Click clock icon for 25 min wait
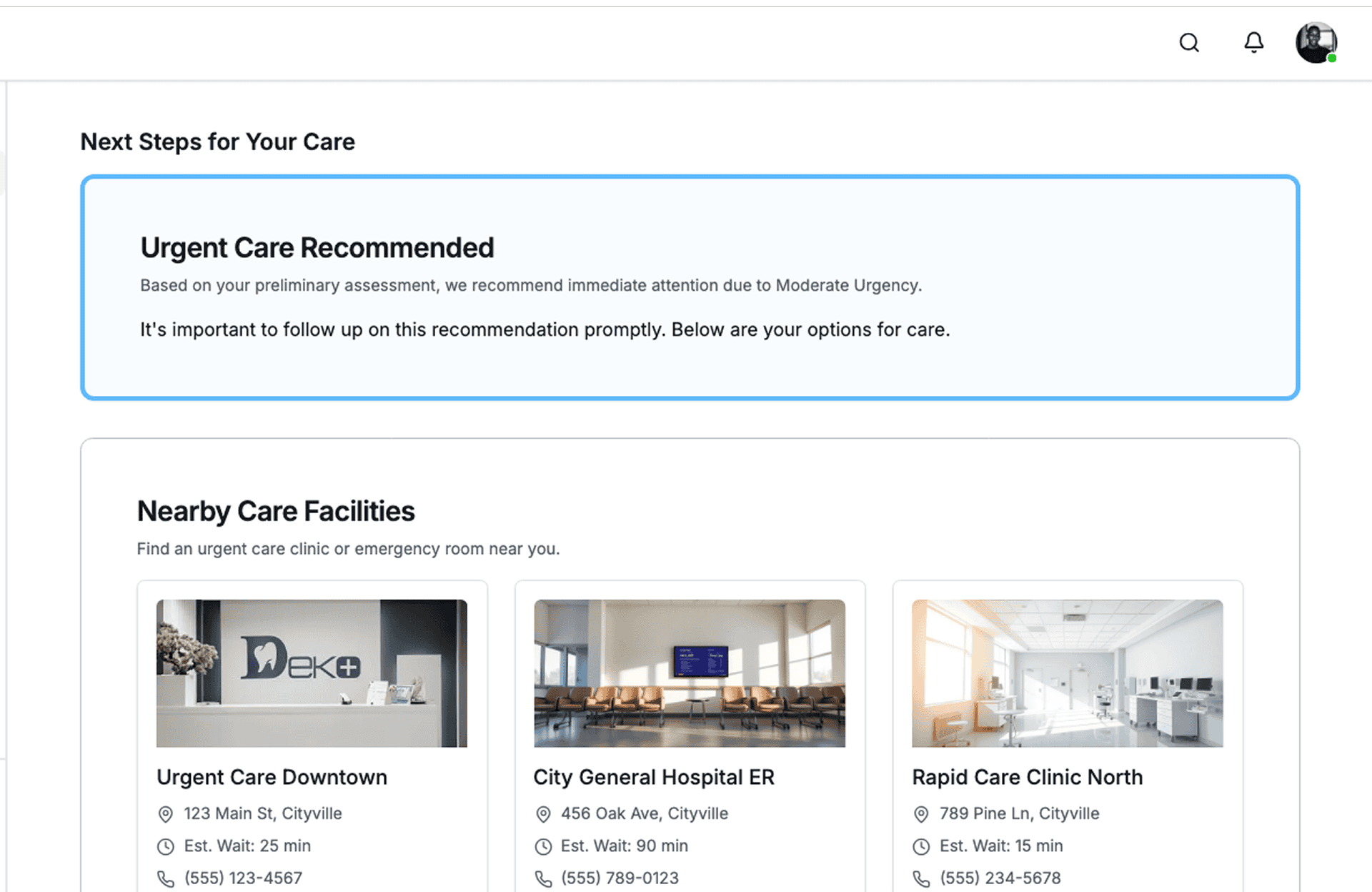Screen dimensions: 1372x892 pos(165,846)
